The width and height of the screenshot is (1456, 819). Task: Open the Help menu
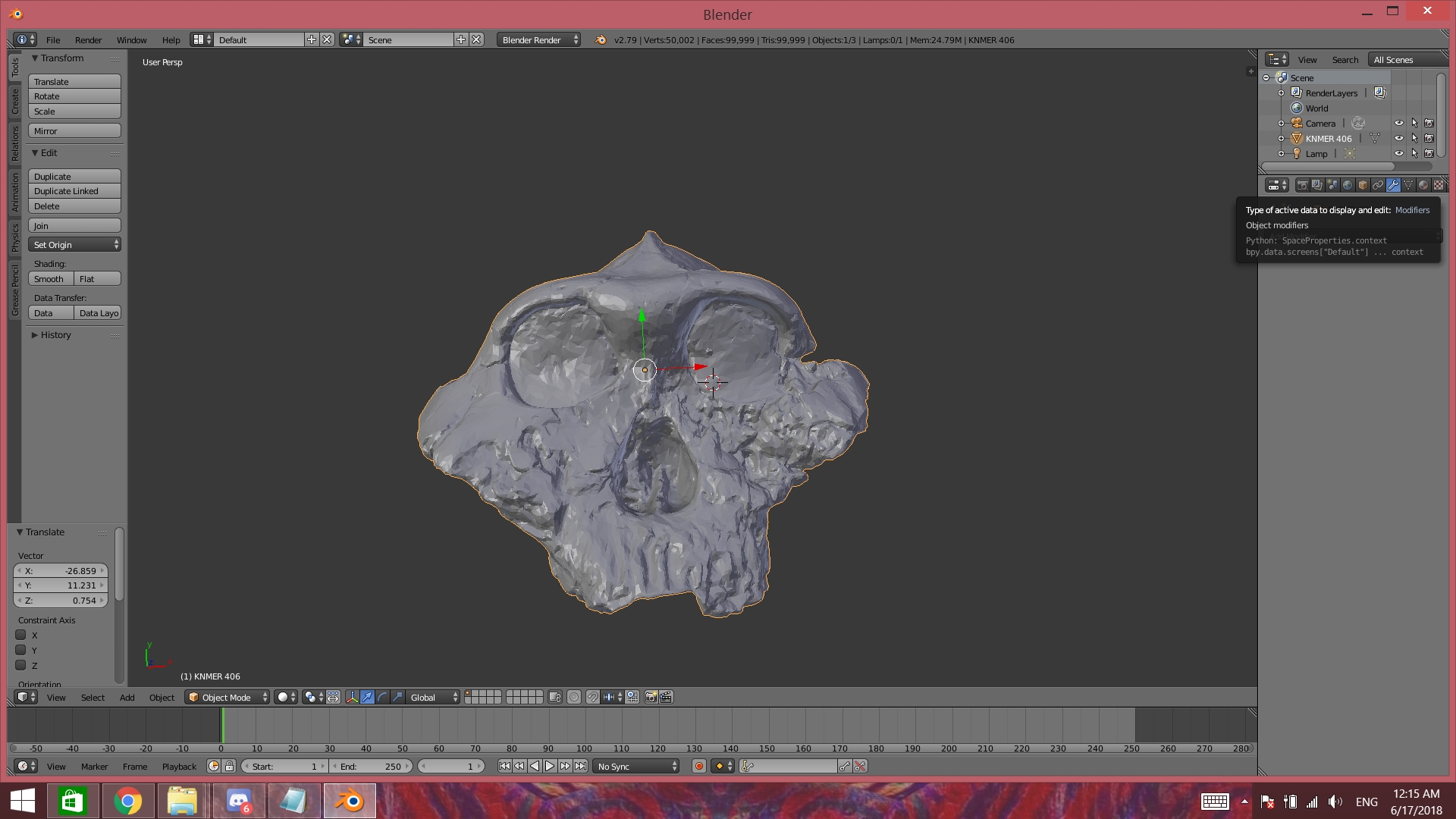coord(171,39)
